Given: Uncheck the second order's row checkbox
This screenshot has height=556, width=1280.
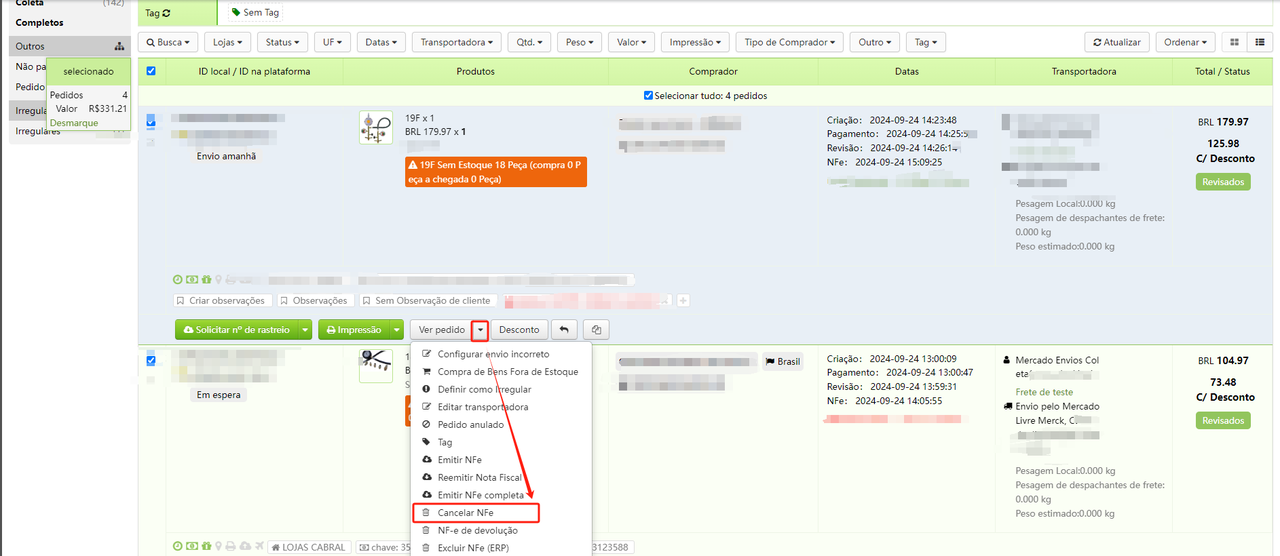Looking at the screenshot, I should click(151, 360).
